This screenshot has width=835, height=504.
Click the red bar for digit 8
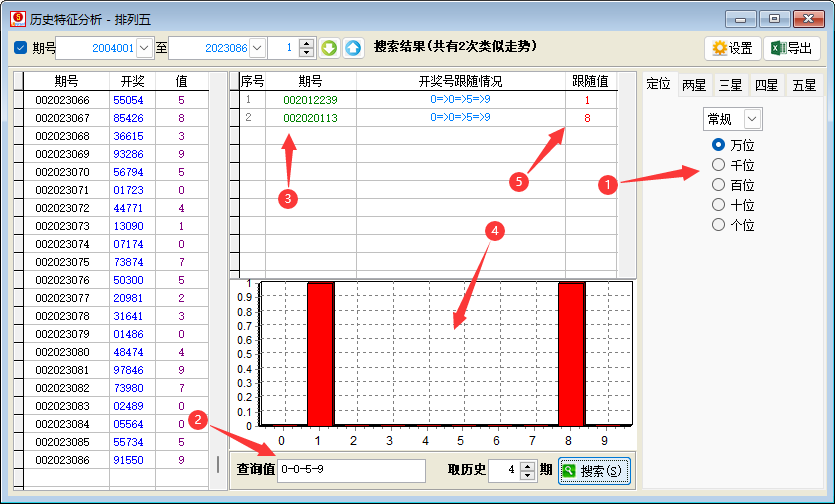(571, 354)
